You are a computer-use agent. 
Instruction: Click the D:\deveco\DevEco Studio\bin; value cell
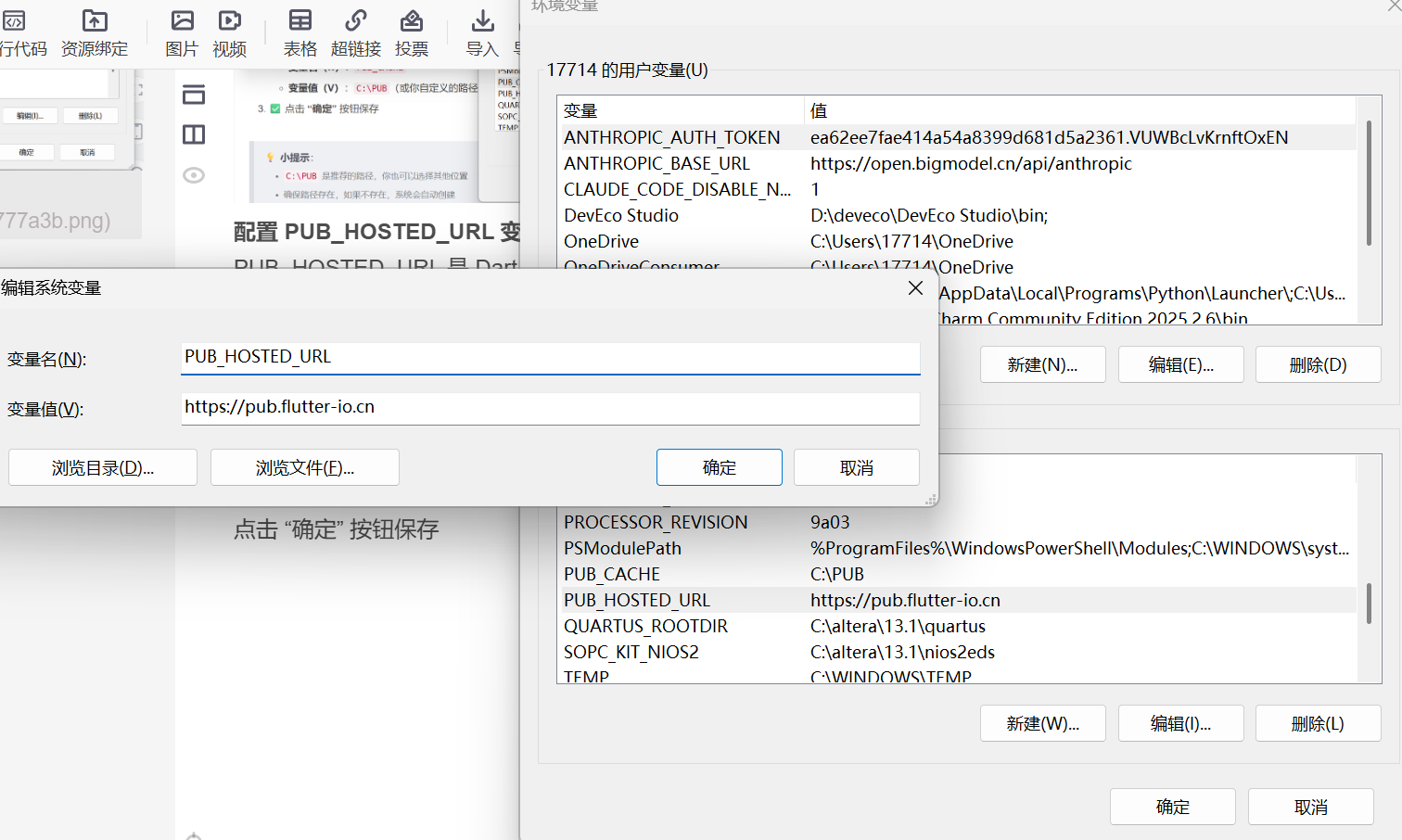(x=929, y=215)
